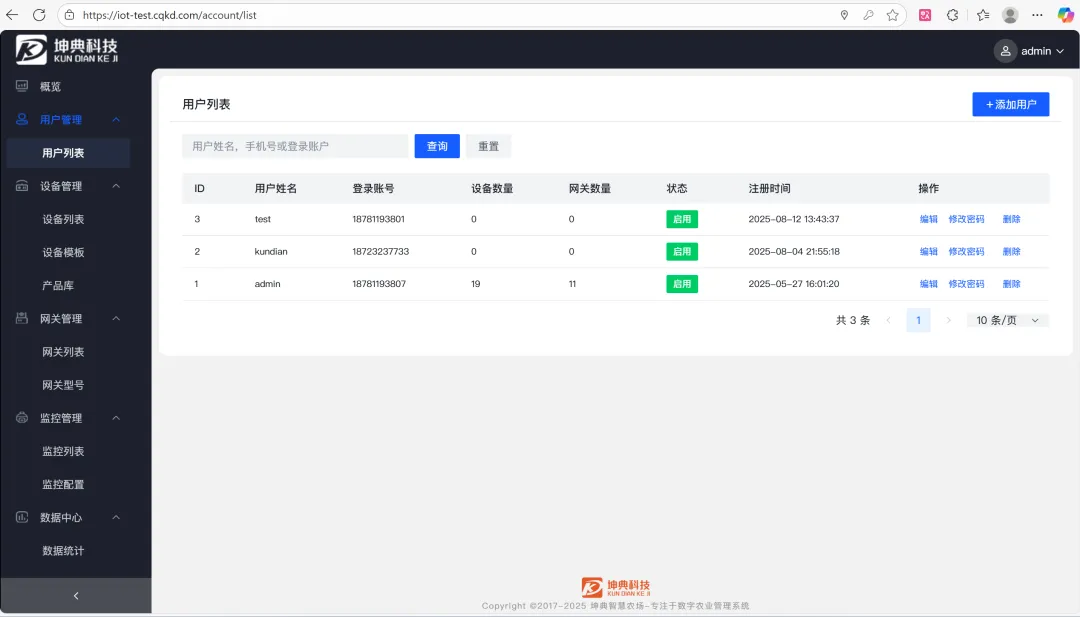Click the 概览 overview icon in the sidebar

(x=22, y=86)
